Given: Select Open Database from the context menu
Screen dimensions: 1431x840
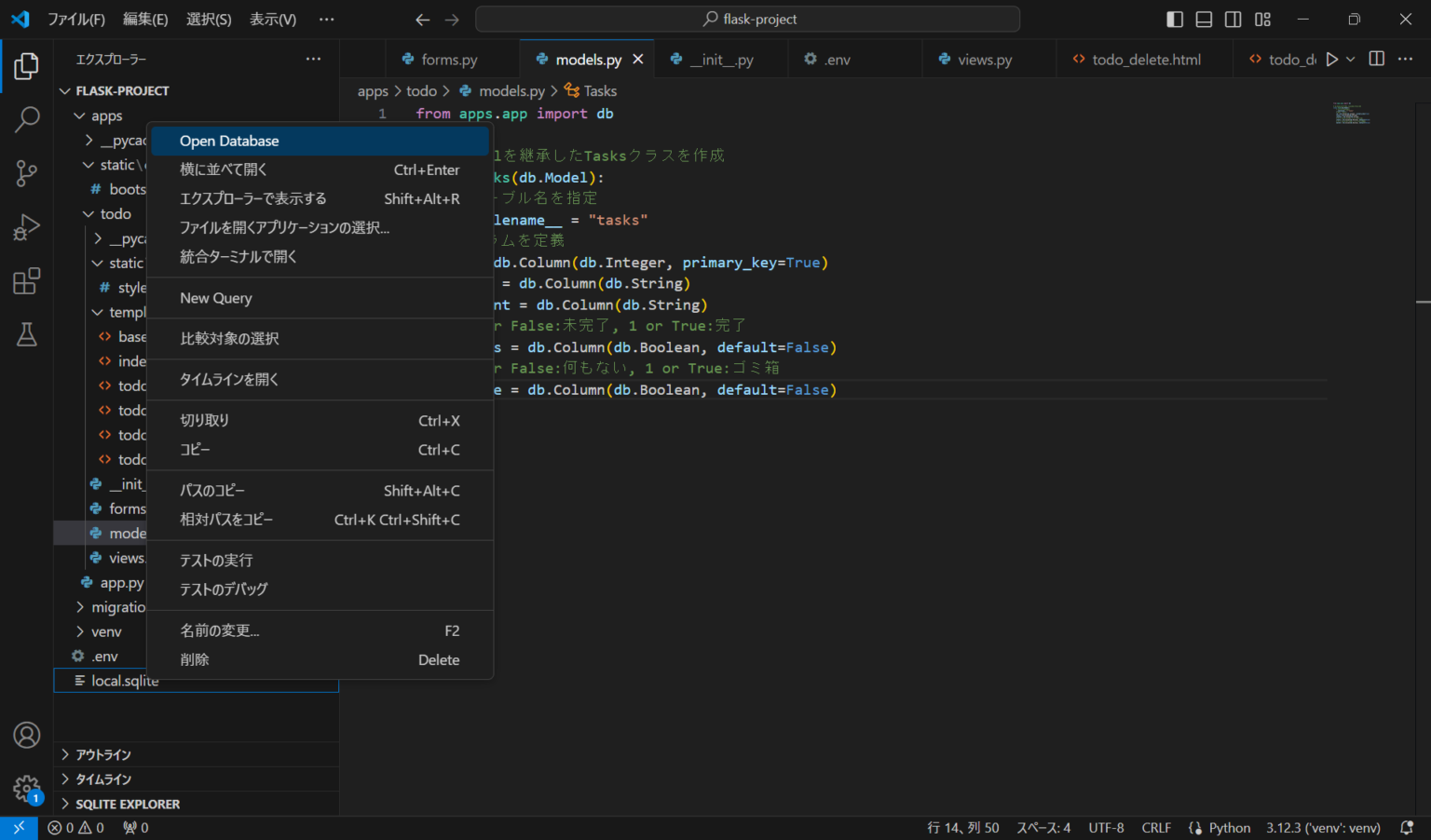Looking at the screenshot, I should [229, 141].
